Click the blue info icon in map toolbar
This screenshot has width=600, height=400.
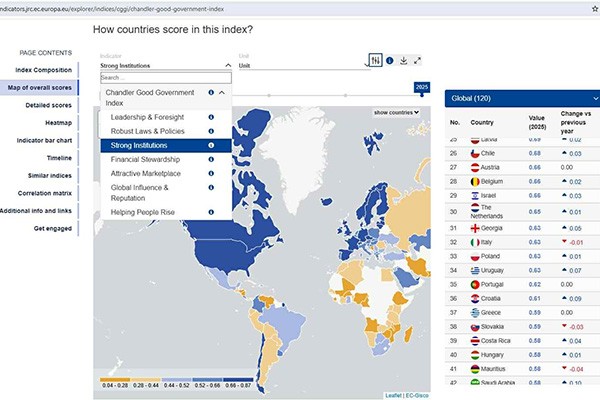(390, 60)
